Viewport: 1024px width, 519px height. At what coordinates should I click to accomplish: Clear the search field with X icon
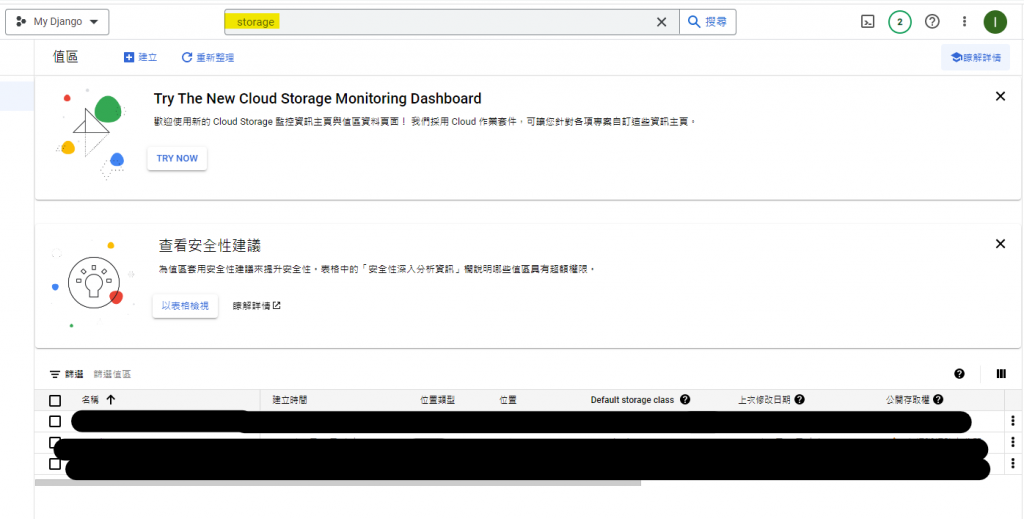point(662,22)
